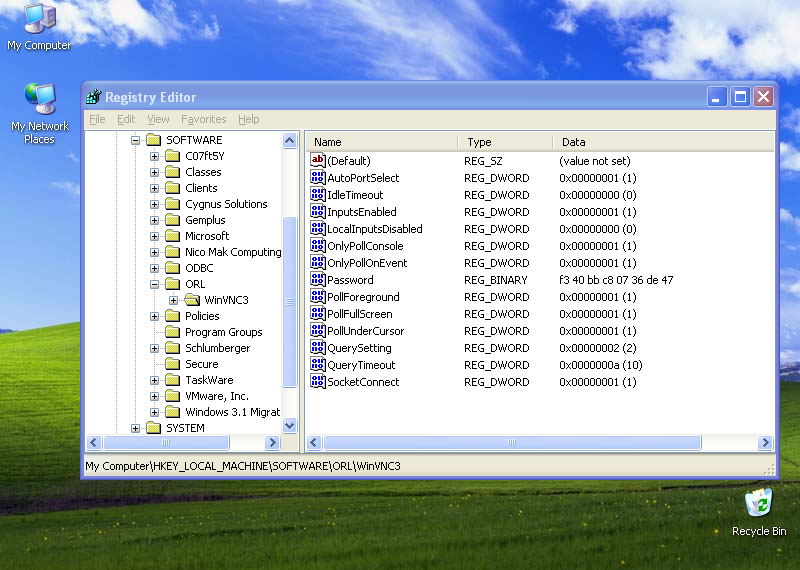Select the My Network Places icon

(x=40, y=100)
